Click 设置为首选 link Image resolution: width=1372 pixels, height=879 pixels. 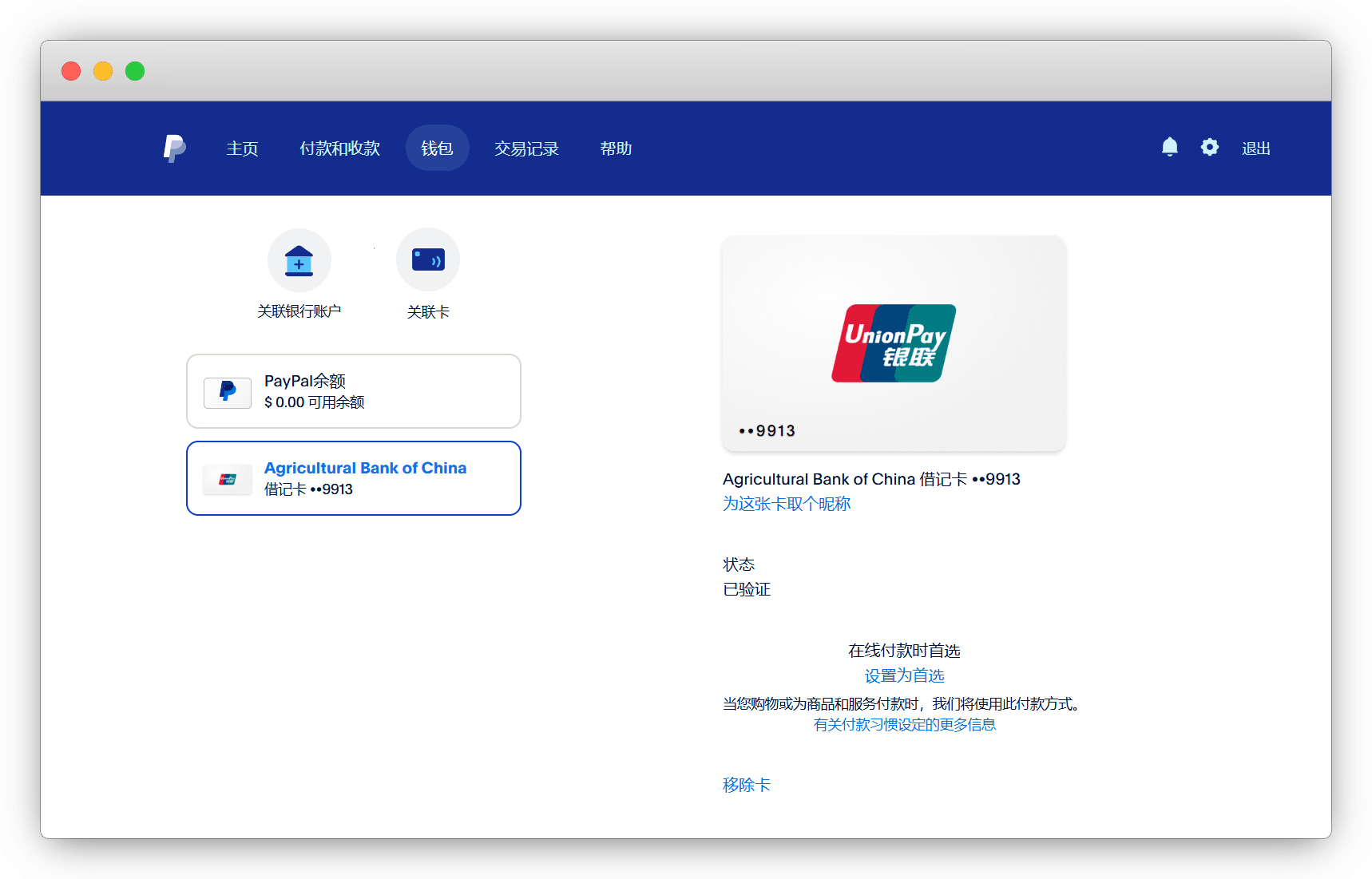tap(904, 676)
